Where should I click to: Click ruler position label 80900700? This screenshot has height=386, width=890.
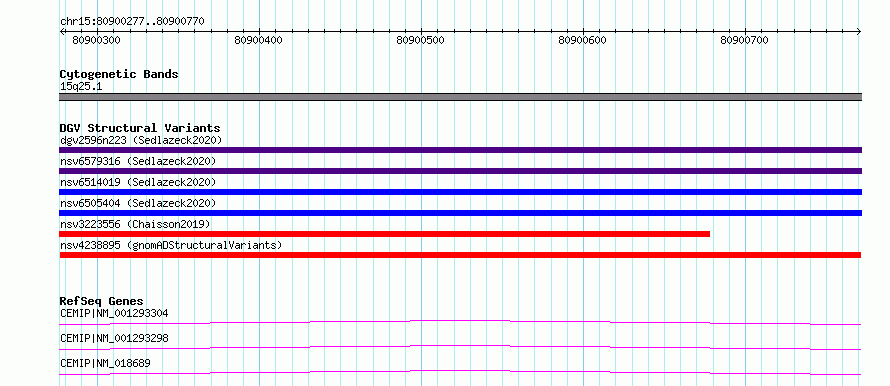coord(744,40)
